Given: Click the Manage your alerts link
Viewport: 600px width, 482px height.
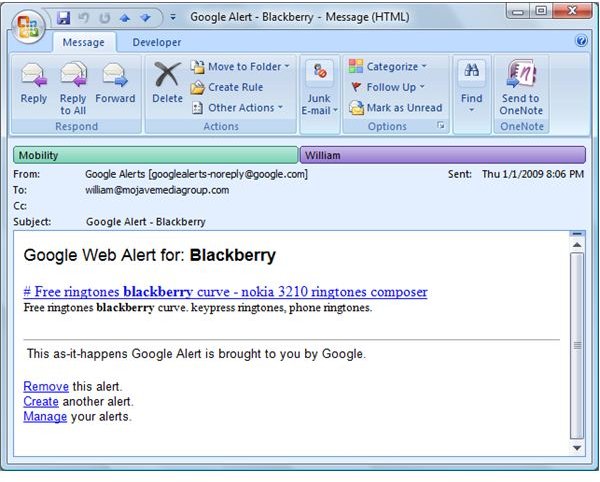Looking at the screenshot, I should tap(45, 416).
